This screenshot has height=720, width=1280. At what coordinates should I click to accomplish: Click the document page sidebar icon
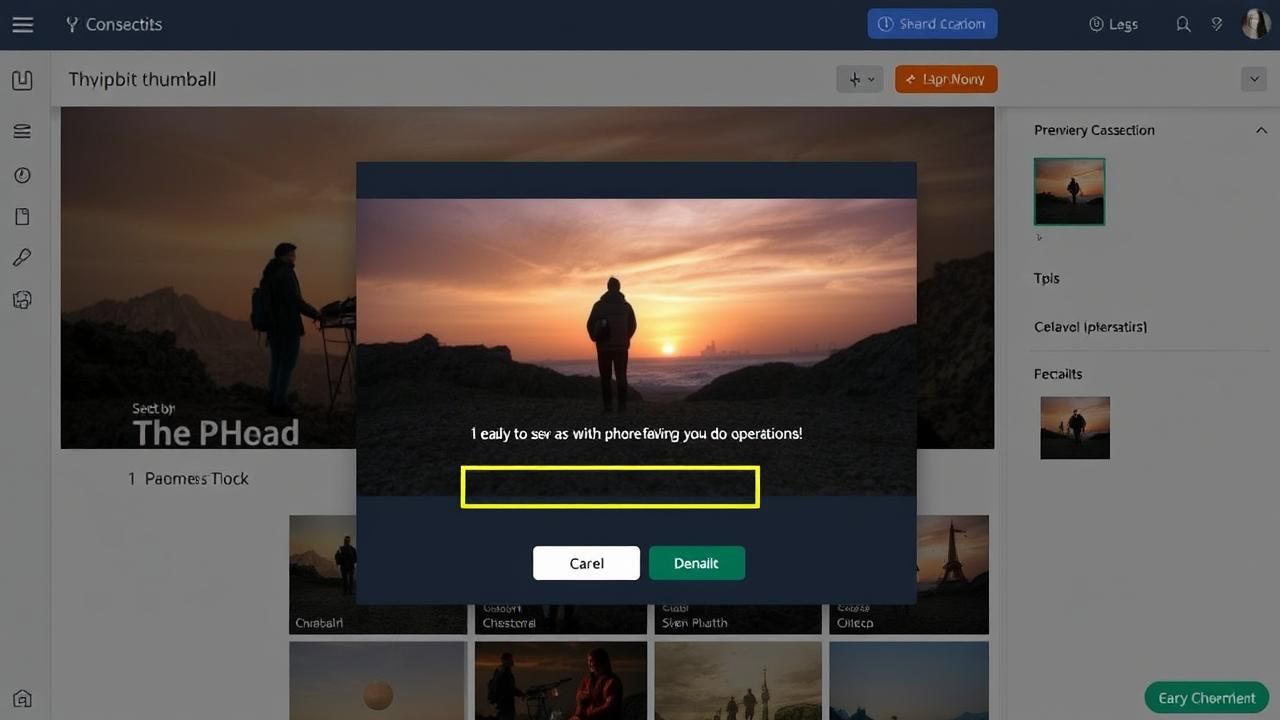(22, 217)
